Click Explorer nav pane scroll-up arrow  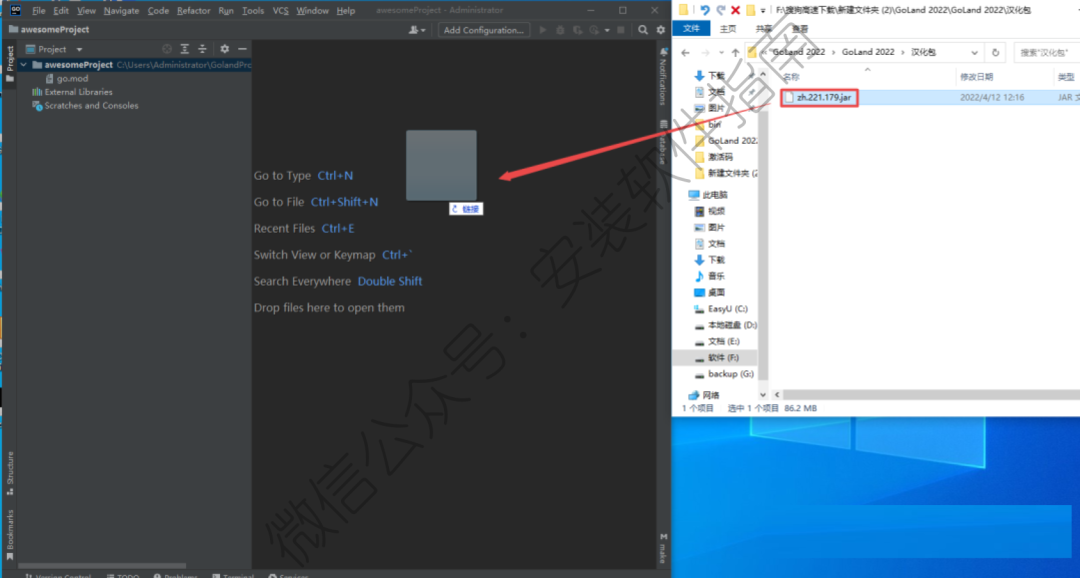point(762,74)
